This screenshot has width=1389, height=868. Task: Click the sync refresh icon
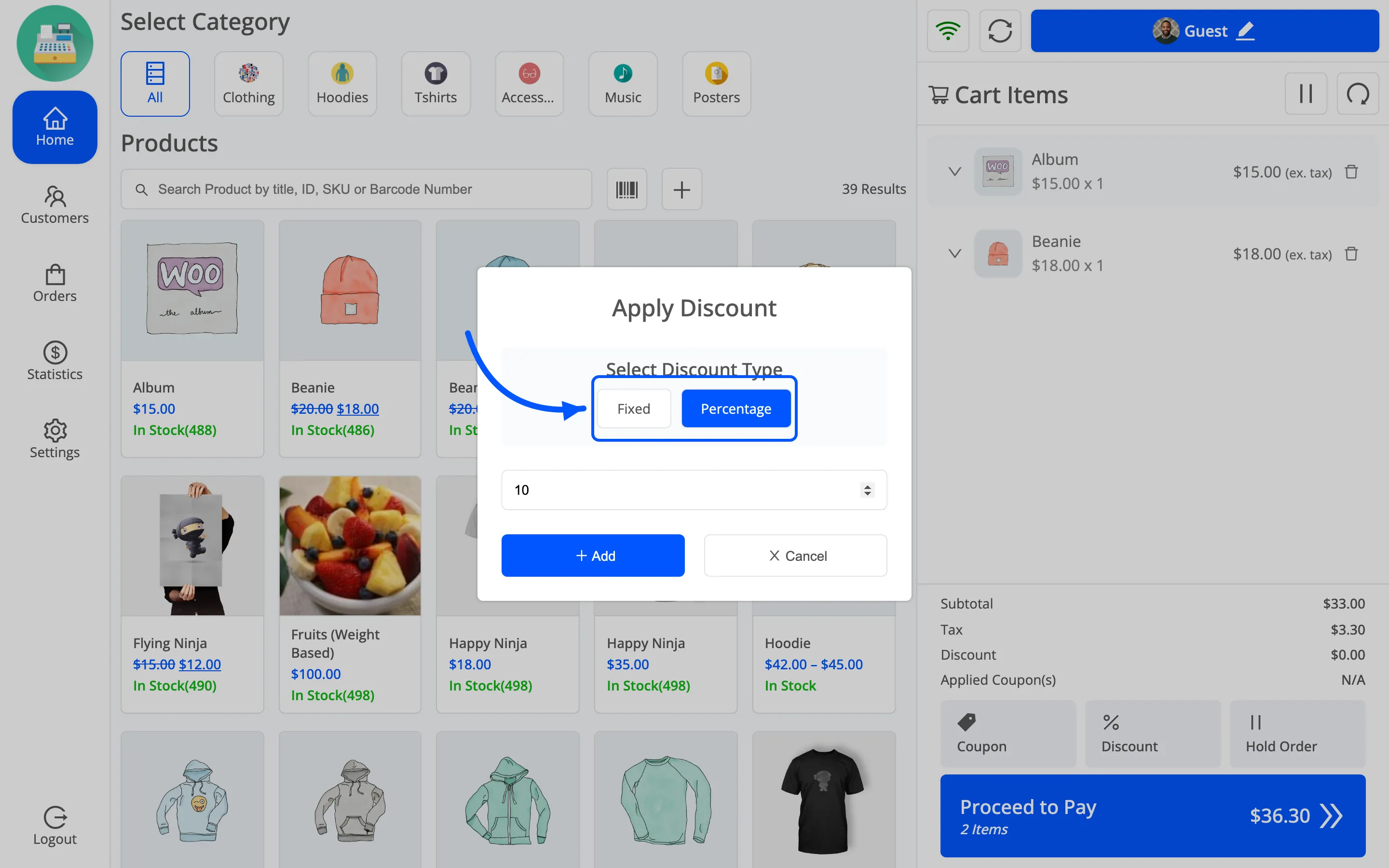(x=1000, y=30)
